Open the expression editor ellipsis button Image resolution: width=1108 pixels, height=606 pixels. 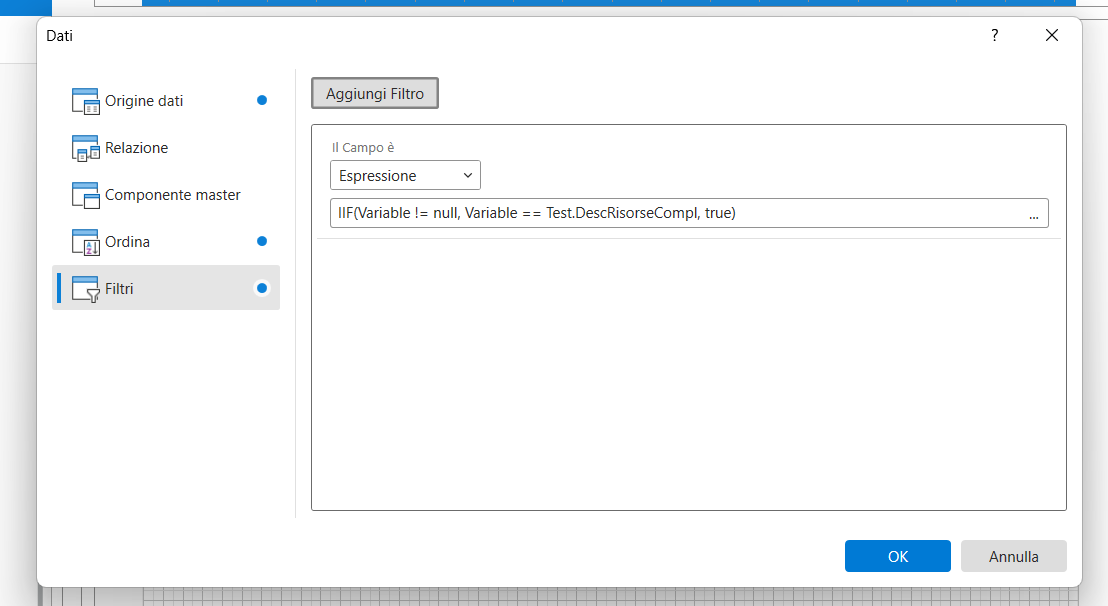pos(1033,214)
